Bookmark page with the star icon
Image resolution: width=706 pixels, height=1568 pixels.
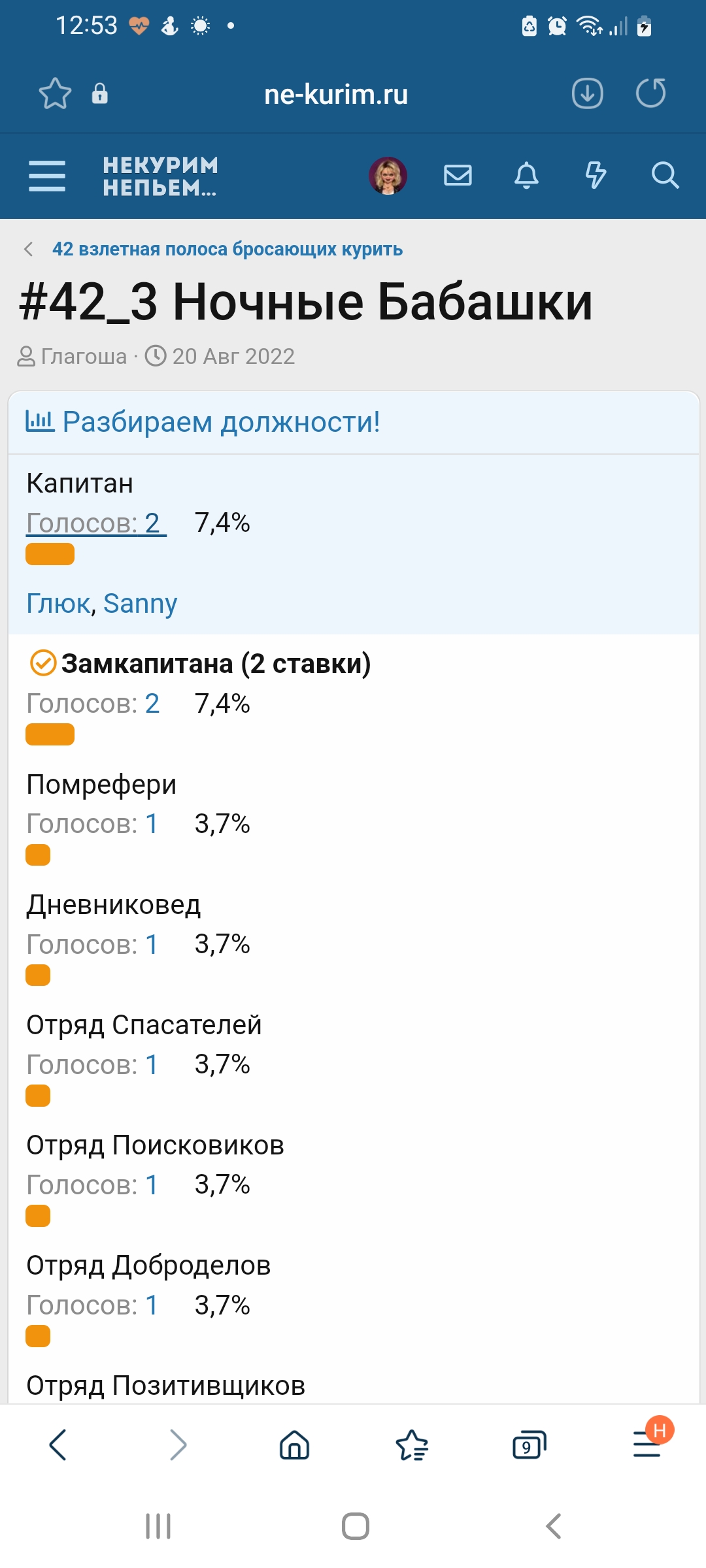55,93
